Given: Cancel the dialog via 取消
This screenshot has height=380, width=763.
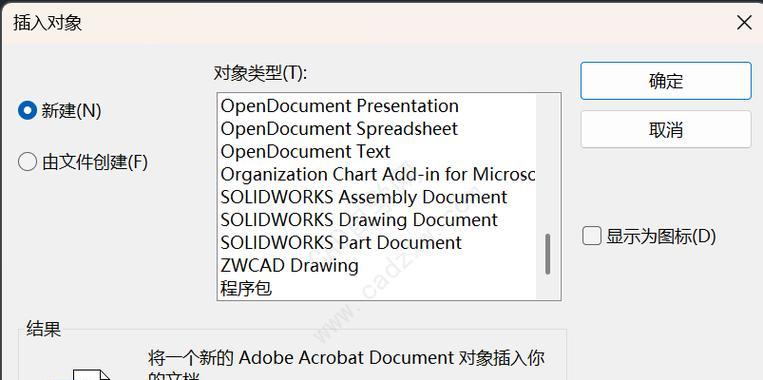Looking at the screenshot, I should pos(666,129).
